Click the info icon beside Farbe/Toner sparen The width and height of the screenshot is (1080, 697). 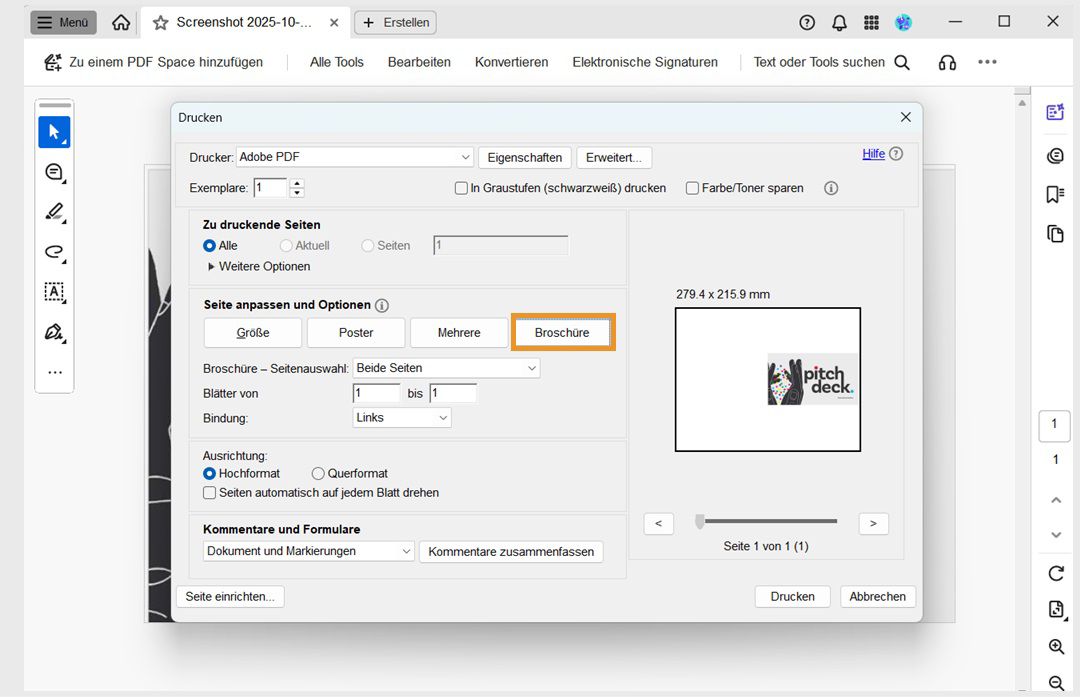pos(831,188)
